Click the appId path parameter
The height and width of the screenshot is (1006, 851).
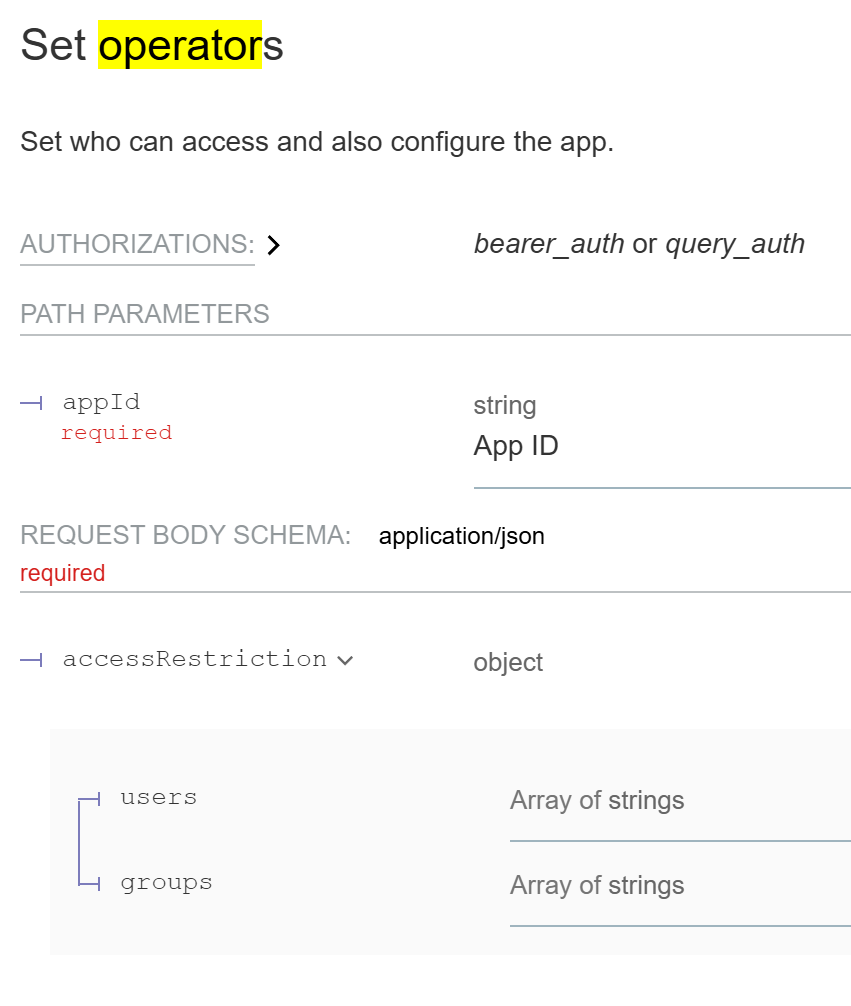pos(101,402)
